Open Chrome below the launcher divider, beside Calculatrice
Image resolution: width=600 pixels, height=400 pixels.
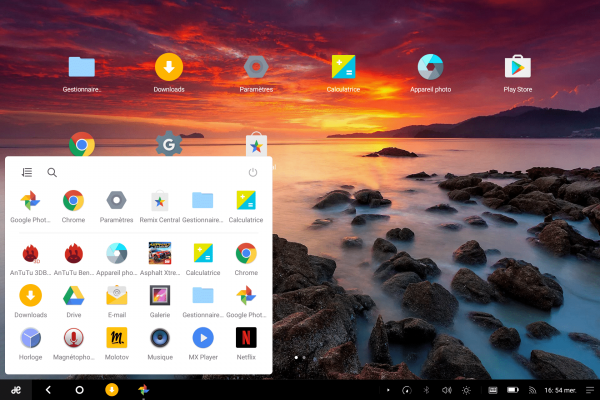point(246,253)
